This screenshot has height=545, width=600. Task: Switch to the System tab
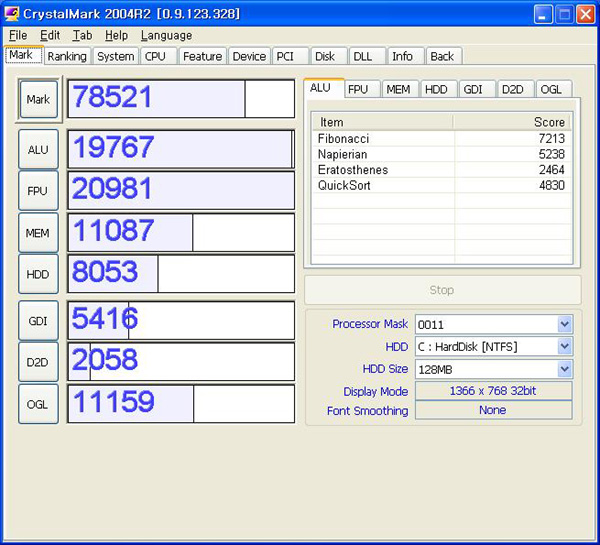(x=116, y=56)
